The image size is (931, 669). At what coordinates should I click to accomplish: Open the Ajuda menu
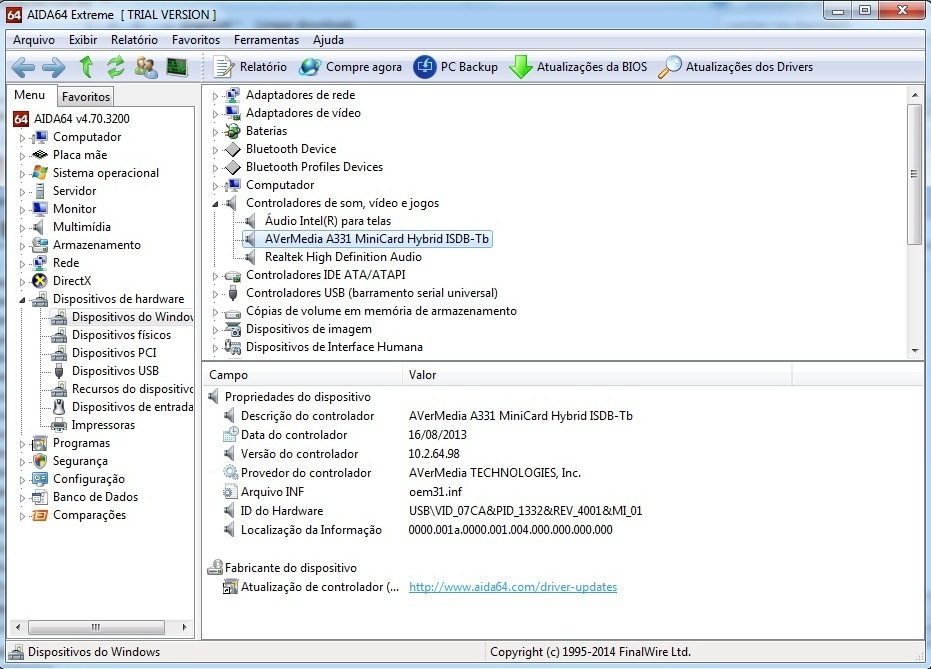click(328, 40)
